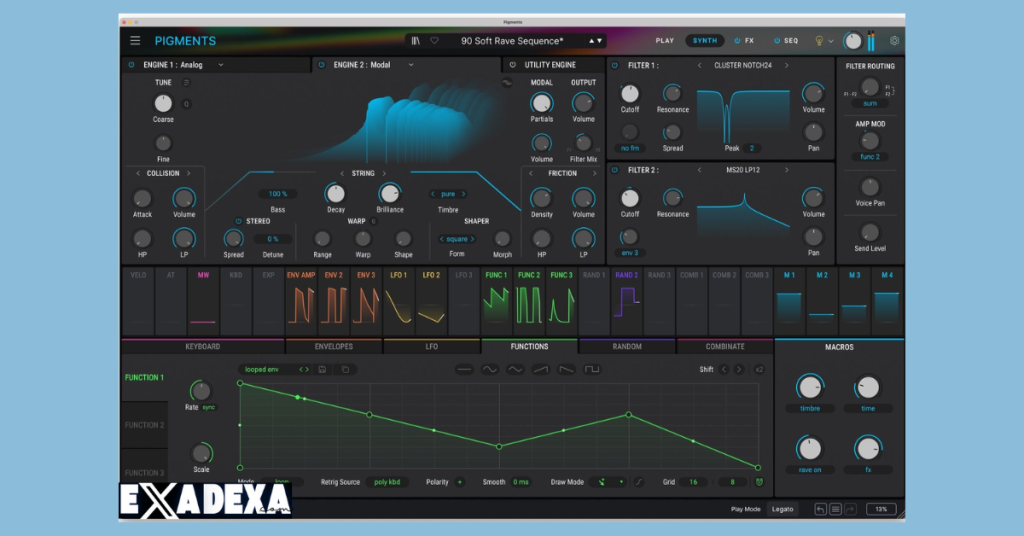Select previous Filter 2 type before MS20 LP12
This screenshot has width=1024, height=536.
(699, 170)
